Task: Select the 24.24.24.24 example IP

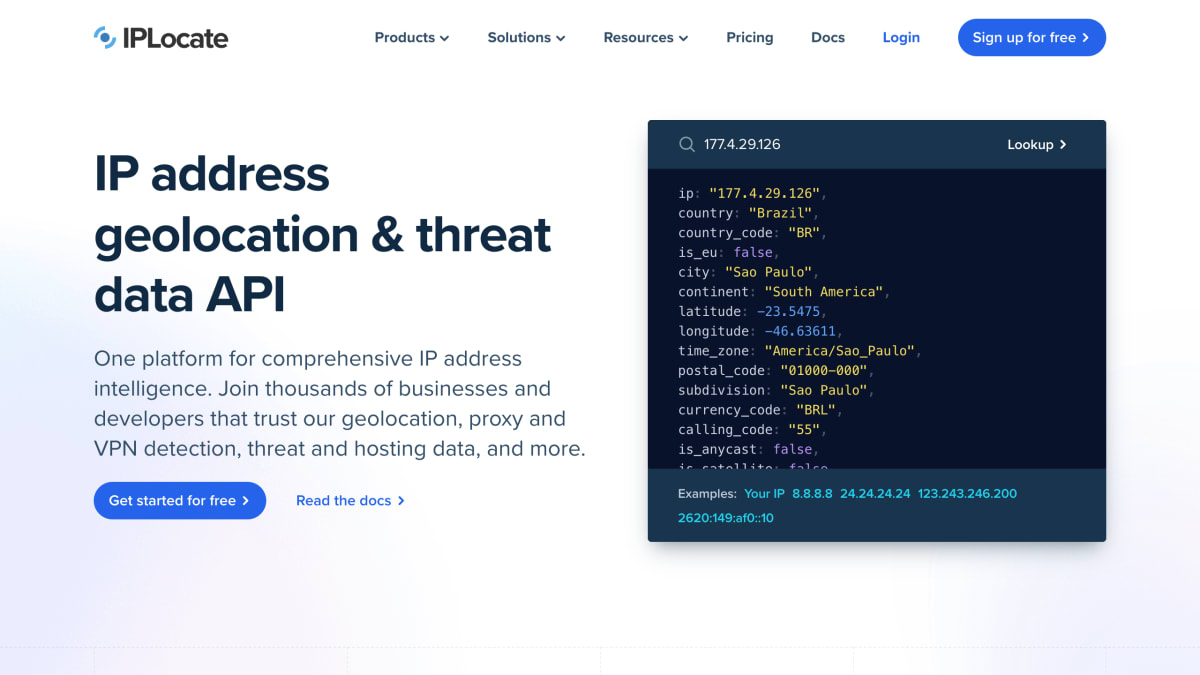Action: pos(875,494)
